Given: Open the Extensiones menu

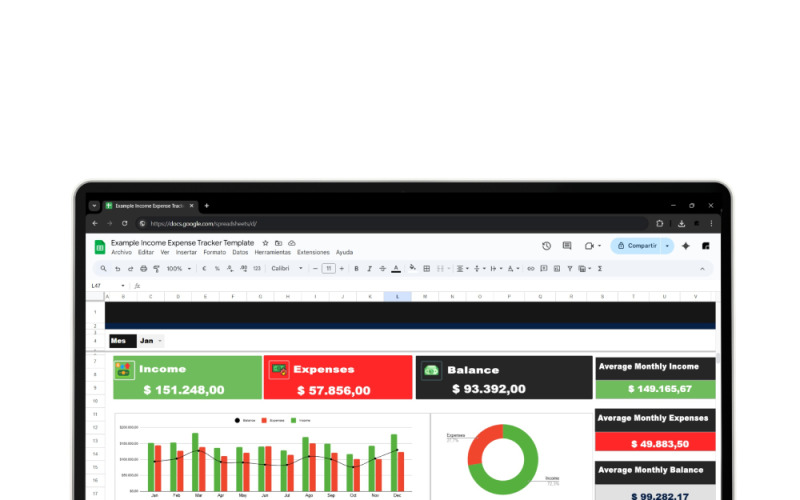Looking at the screenshot, I should click(313, 253).
